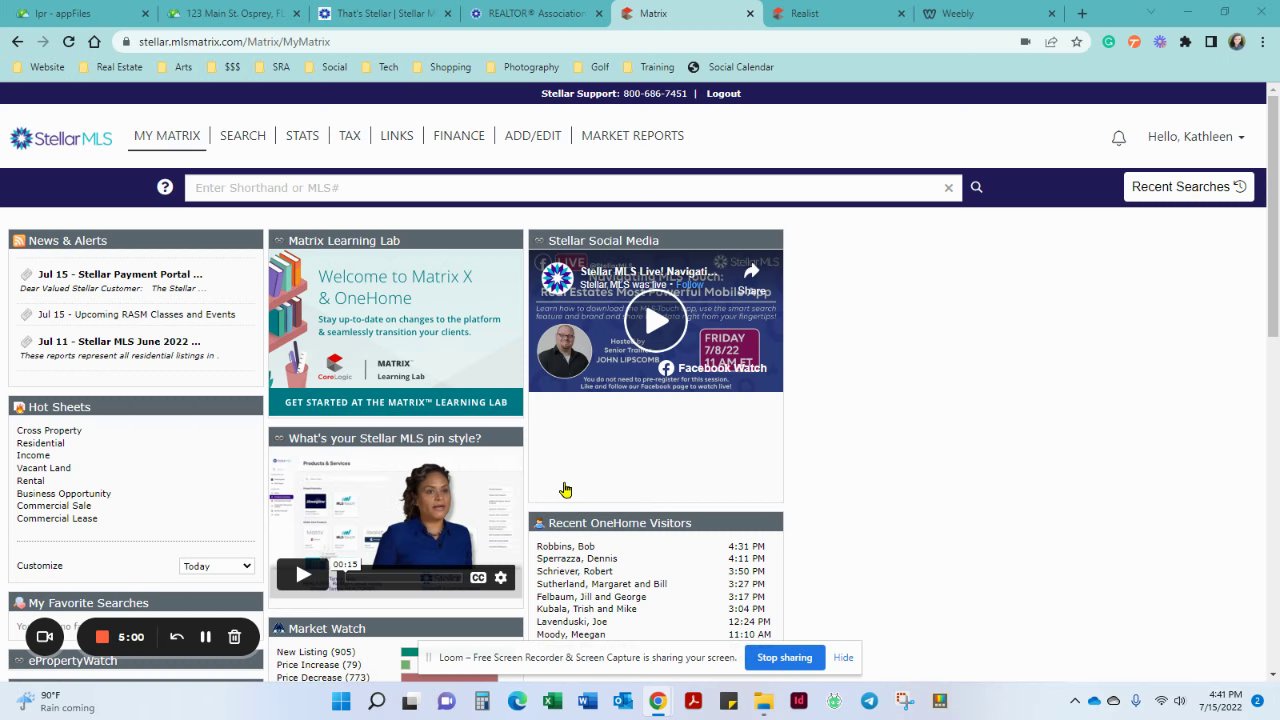Reload the current page
The image size is (1280, 720).
point(68,42)
